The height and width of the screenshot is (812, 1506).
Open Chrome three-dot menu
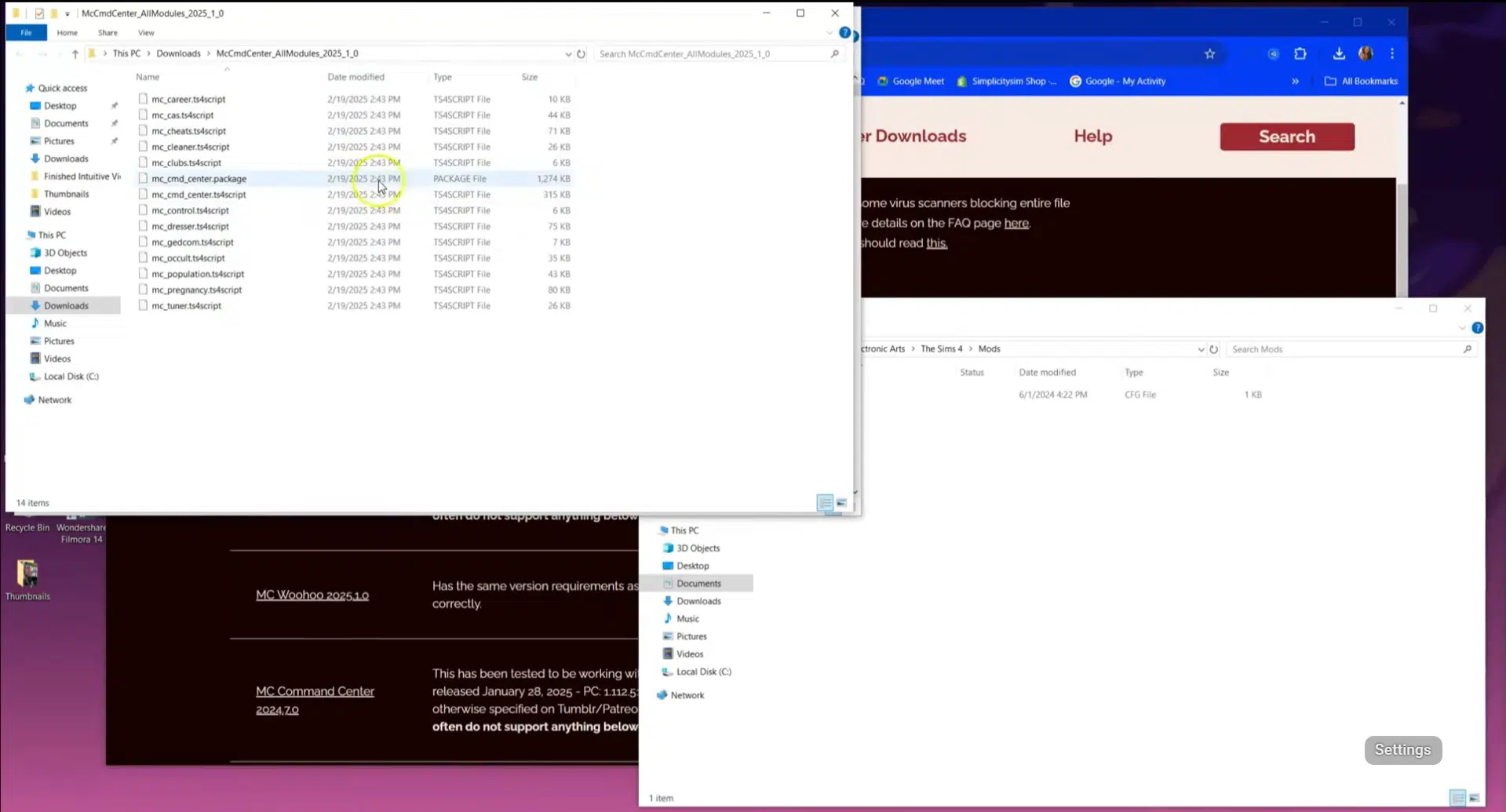pyautogui.click(x=1392, y=53)
